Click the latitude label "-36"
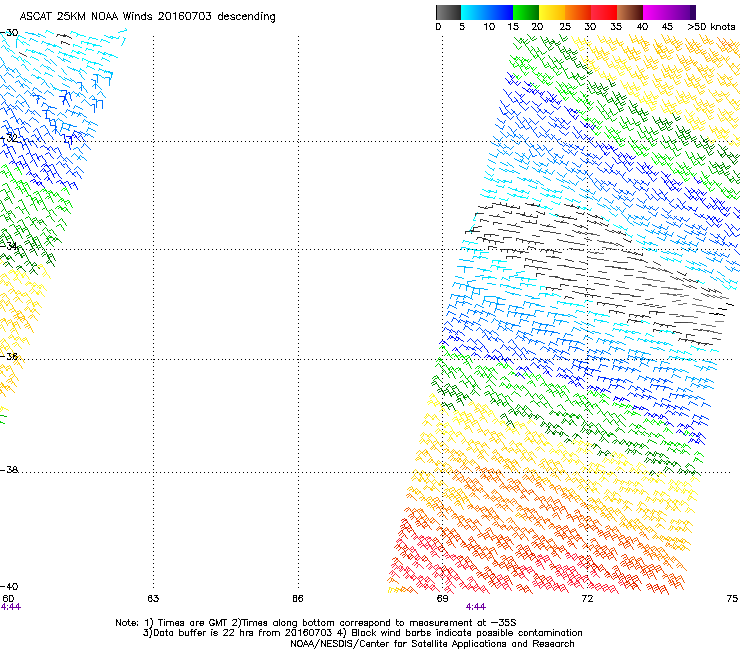Screen dimensions: 740x650 (x=9, y=356)
